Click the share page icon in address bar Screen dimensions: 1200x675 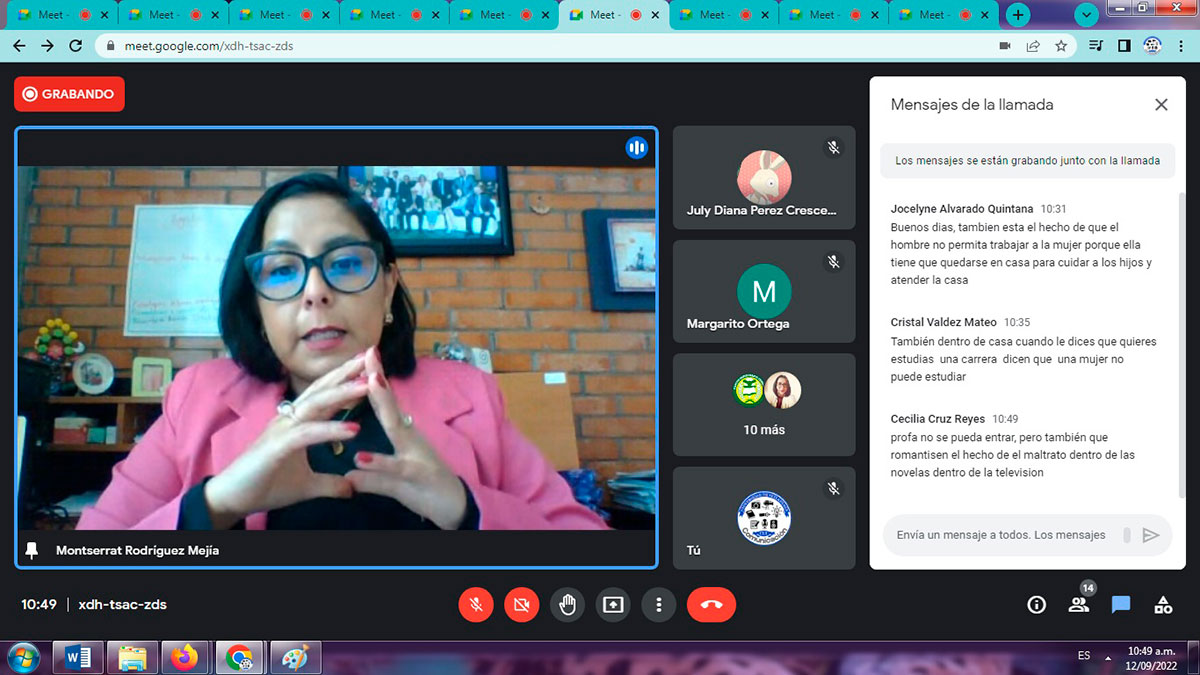(1033, 46)
